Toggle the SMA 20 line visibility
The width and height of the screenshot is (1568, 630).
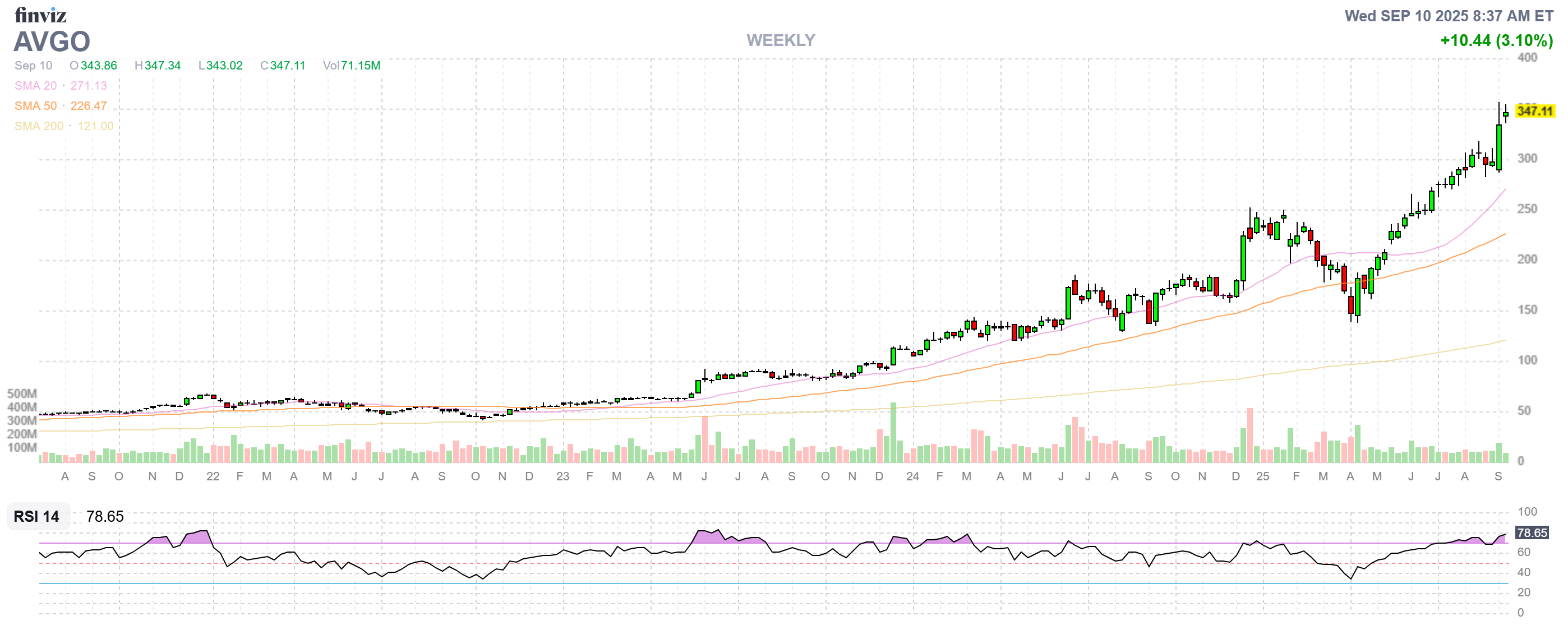tap(35, 86)
